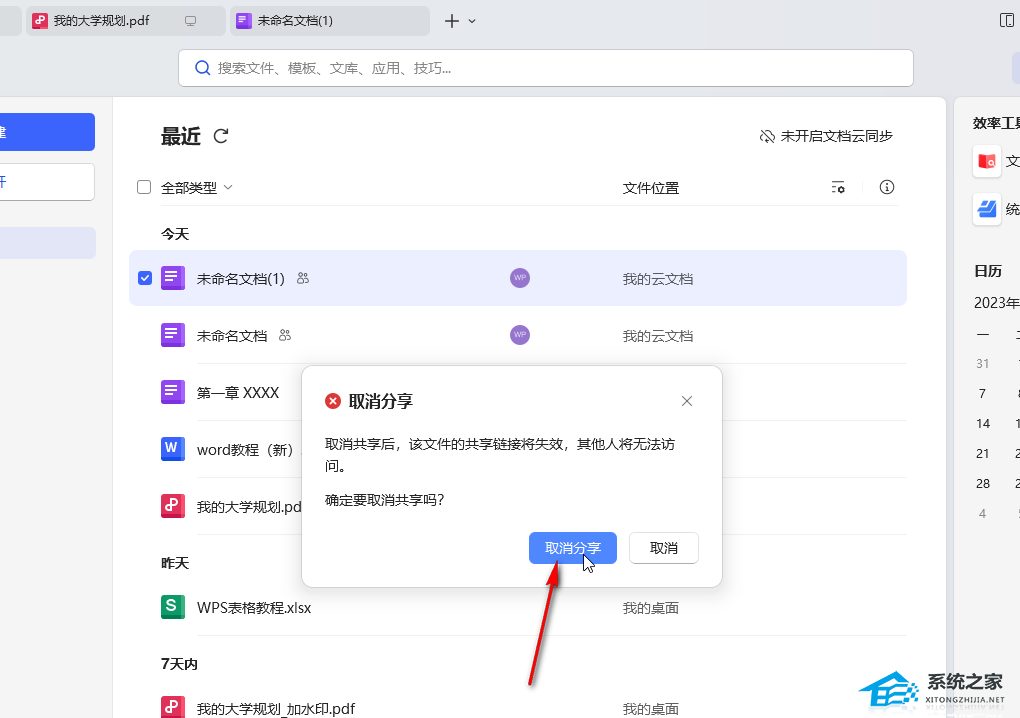Toggle the select-all checkbox beside 全部类型
Viewport: 1020px width, 718px height.
tap(144, 187)
